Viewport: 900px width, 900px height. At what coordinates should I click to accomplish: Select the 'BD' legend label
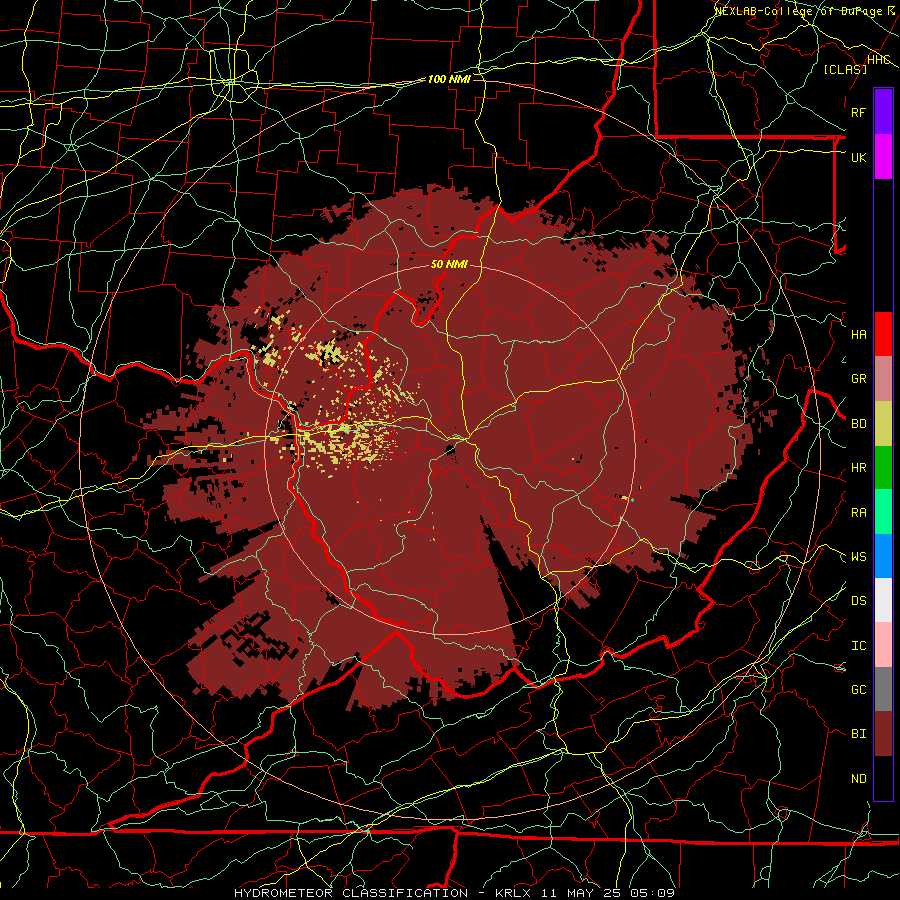[x=858, y=424]
